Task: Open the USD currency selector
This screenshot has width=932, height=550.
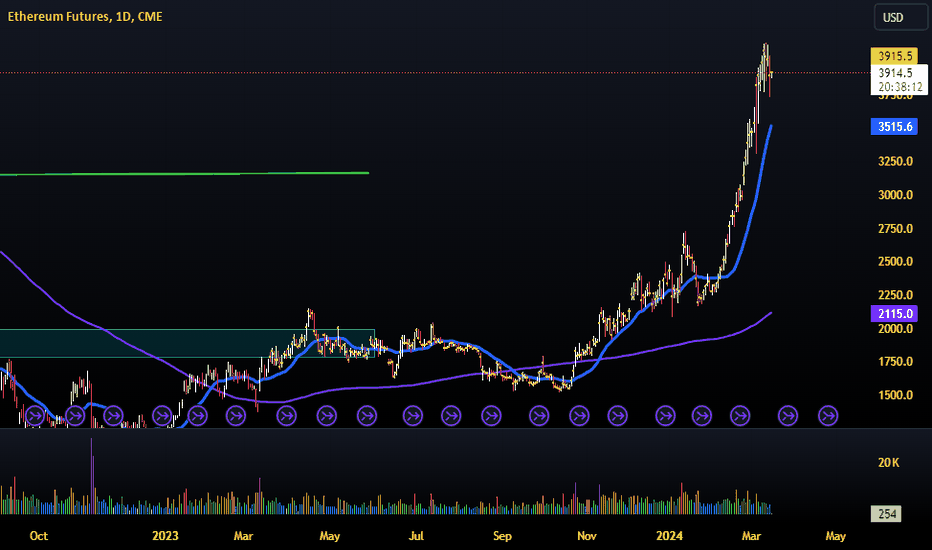Action: pos(900,17)
